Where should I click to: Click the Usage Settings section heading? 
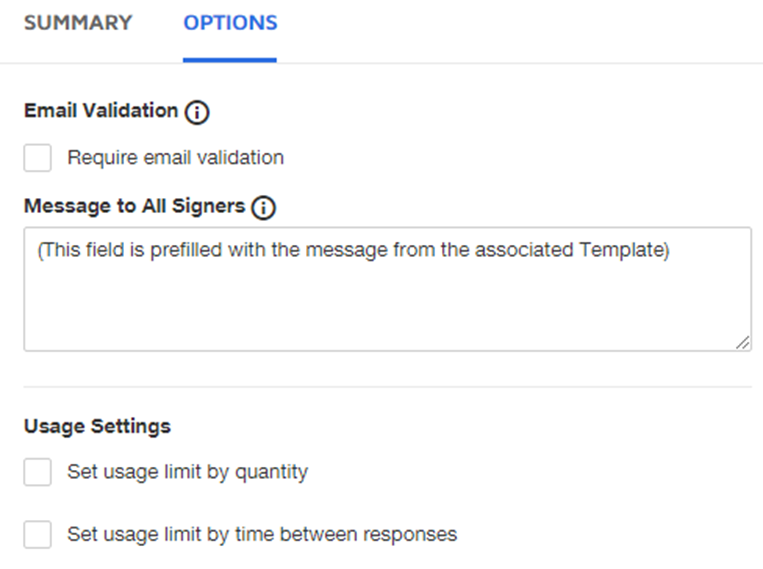click(97, 426)
